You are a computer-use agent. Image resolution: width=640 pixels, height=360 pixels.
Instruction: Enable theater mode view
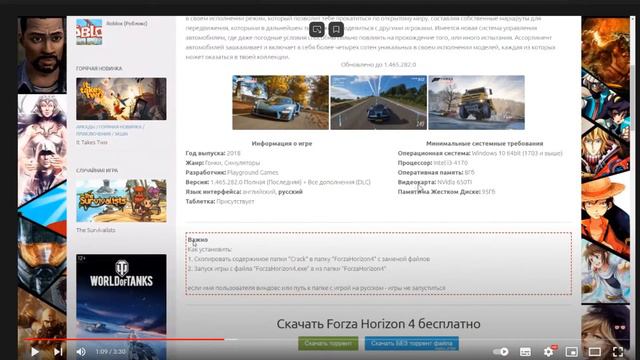point(595,351)
